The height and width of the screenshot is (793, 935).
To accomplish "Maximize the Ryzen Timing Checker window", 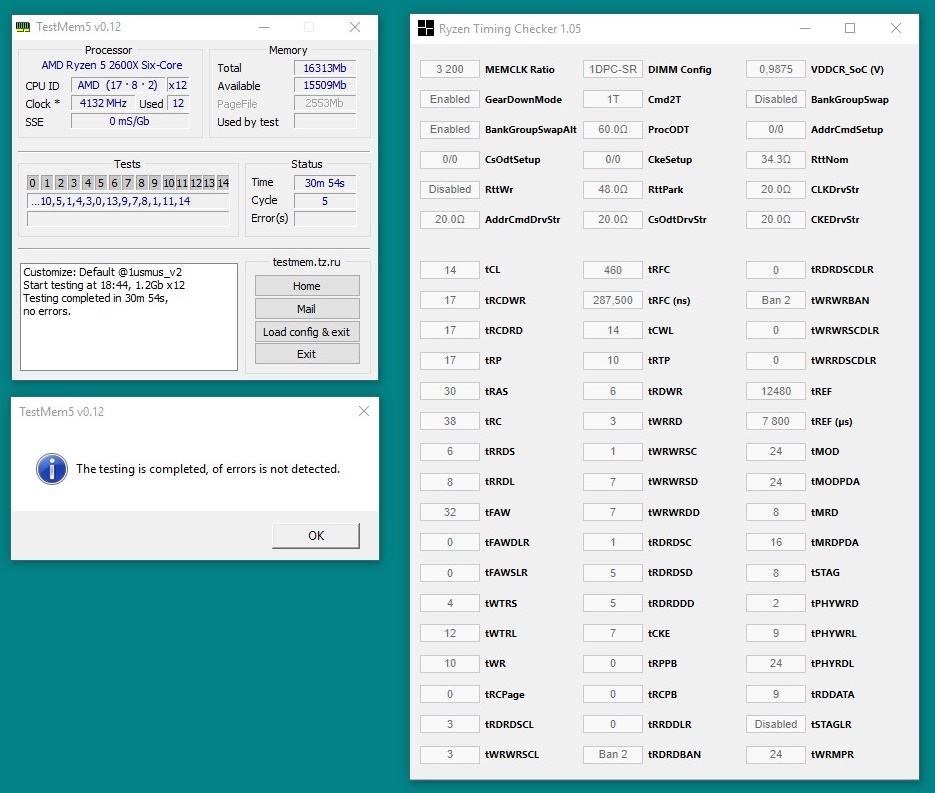I will tap(850, 29).
